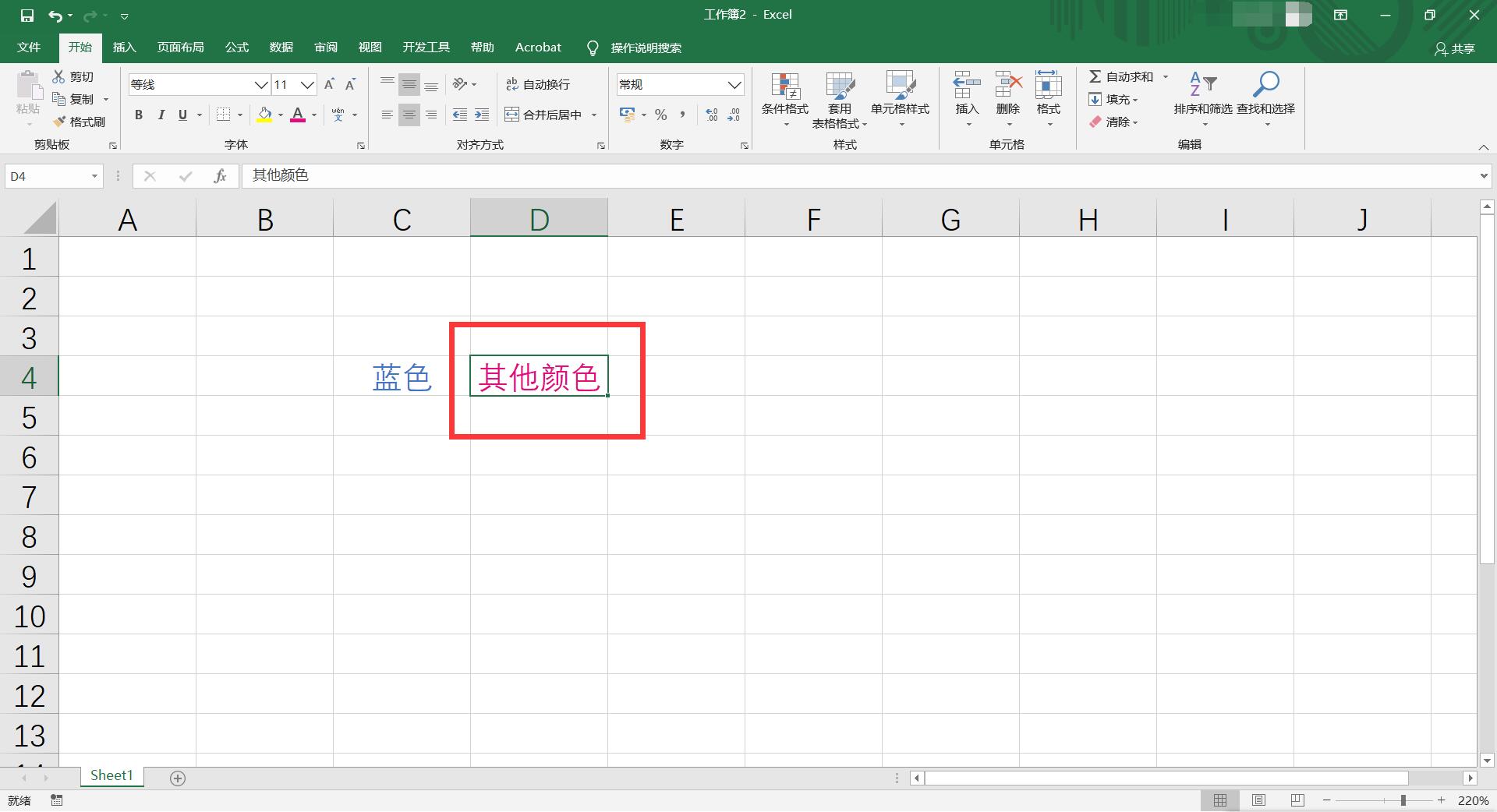Open number format dropdown 常规
1497x812 pixels.
pyautogui.click(x=734, y=84)
